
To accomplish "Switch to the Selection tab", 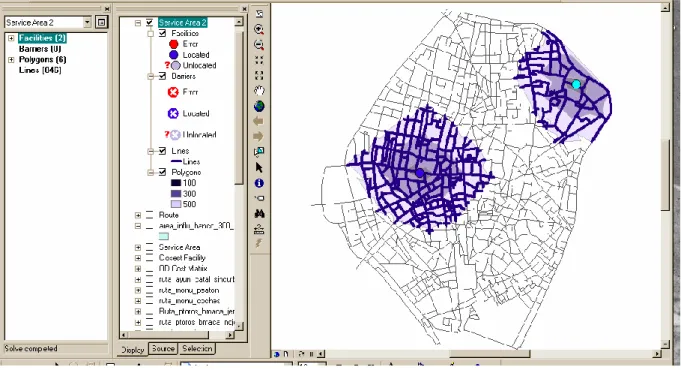I will (x=197, y=349).
